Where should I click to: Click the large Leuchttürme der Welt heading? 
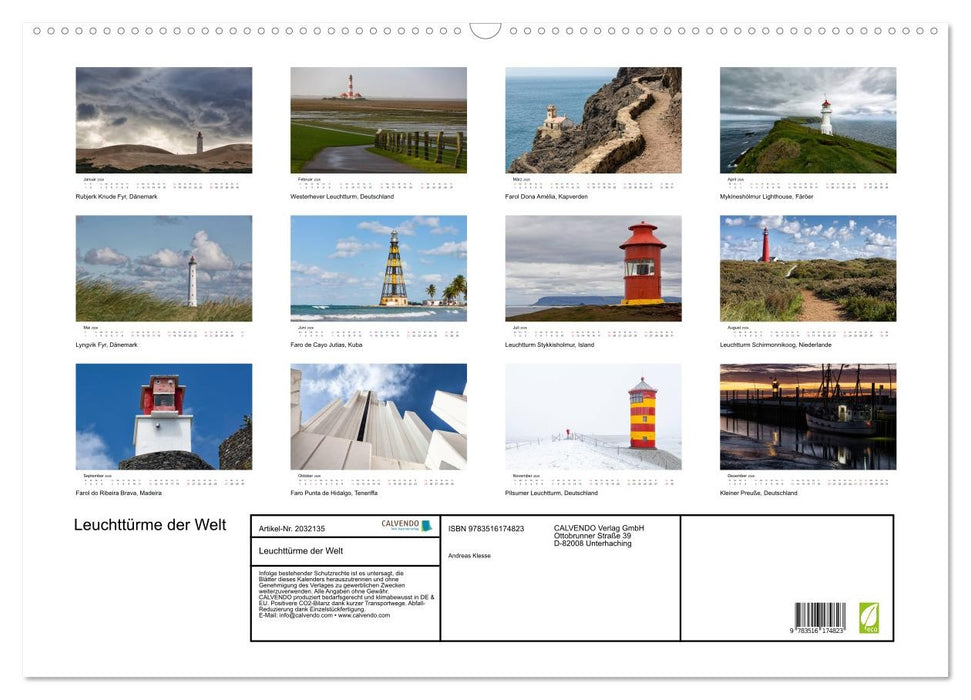(x=150, y=525)
